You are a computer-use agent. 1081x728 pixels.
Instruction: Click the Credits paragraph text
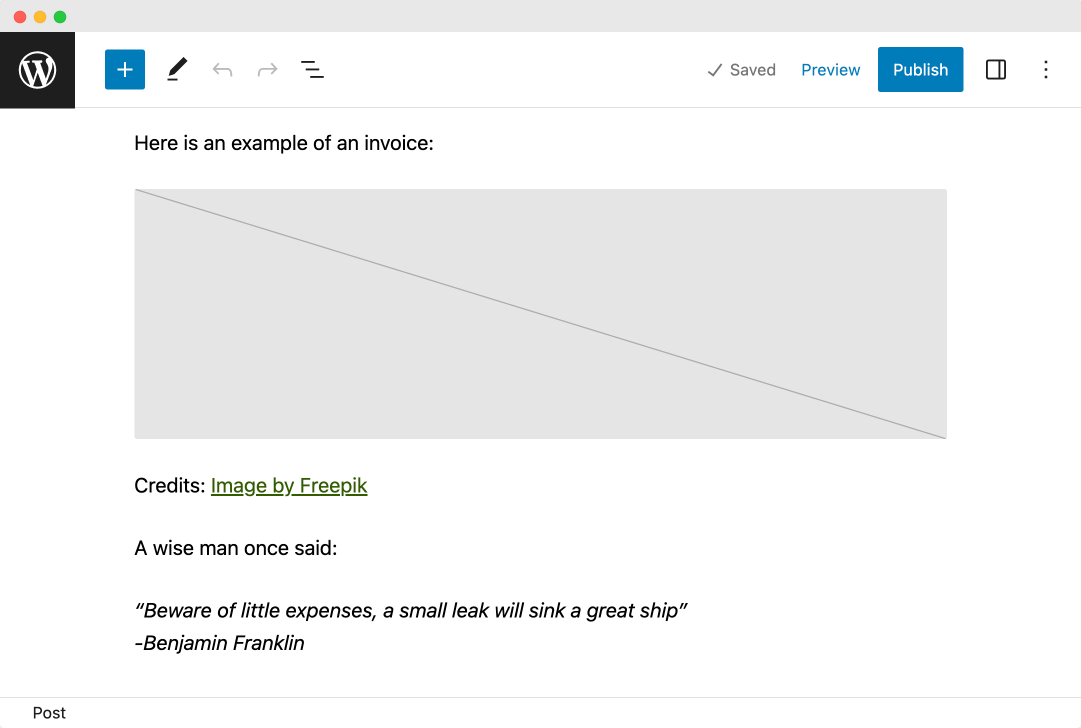(251, 485)
